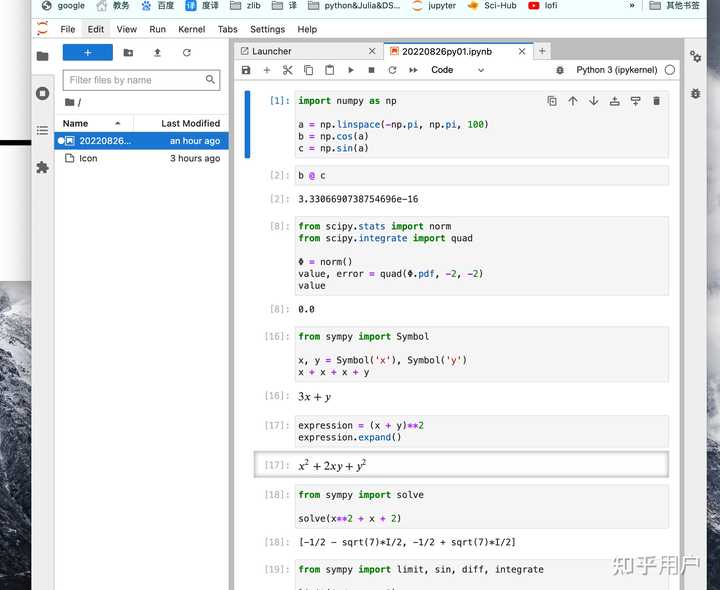Viewport: 720px width, 590px height.
Task: Sort files by the Name column header
Action: (76, 123)
